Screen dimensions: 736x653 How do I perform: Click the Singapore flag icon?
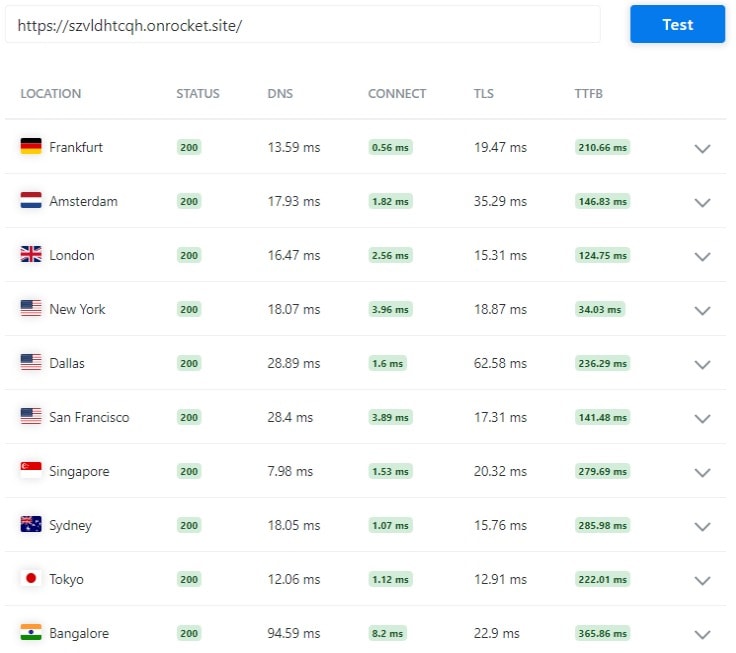31,470
